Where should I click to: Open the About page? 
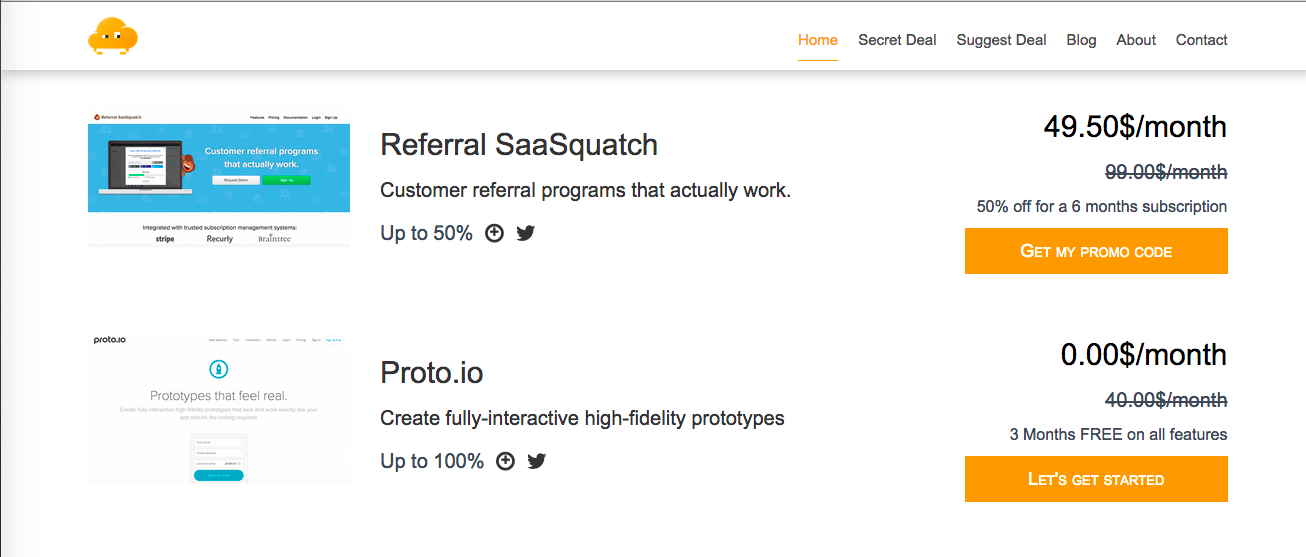[1136, 40]
